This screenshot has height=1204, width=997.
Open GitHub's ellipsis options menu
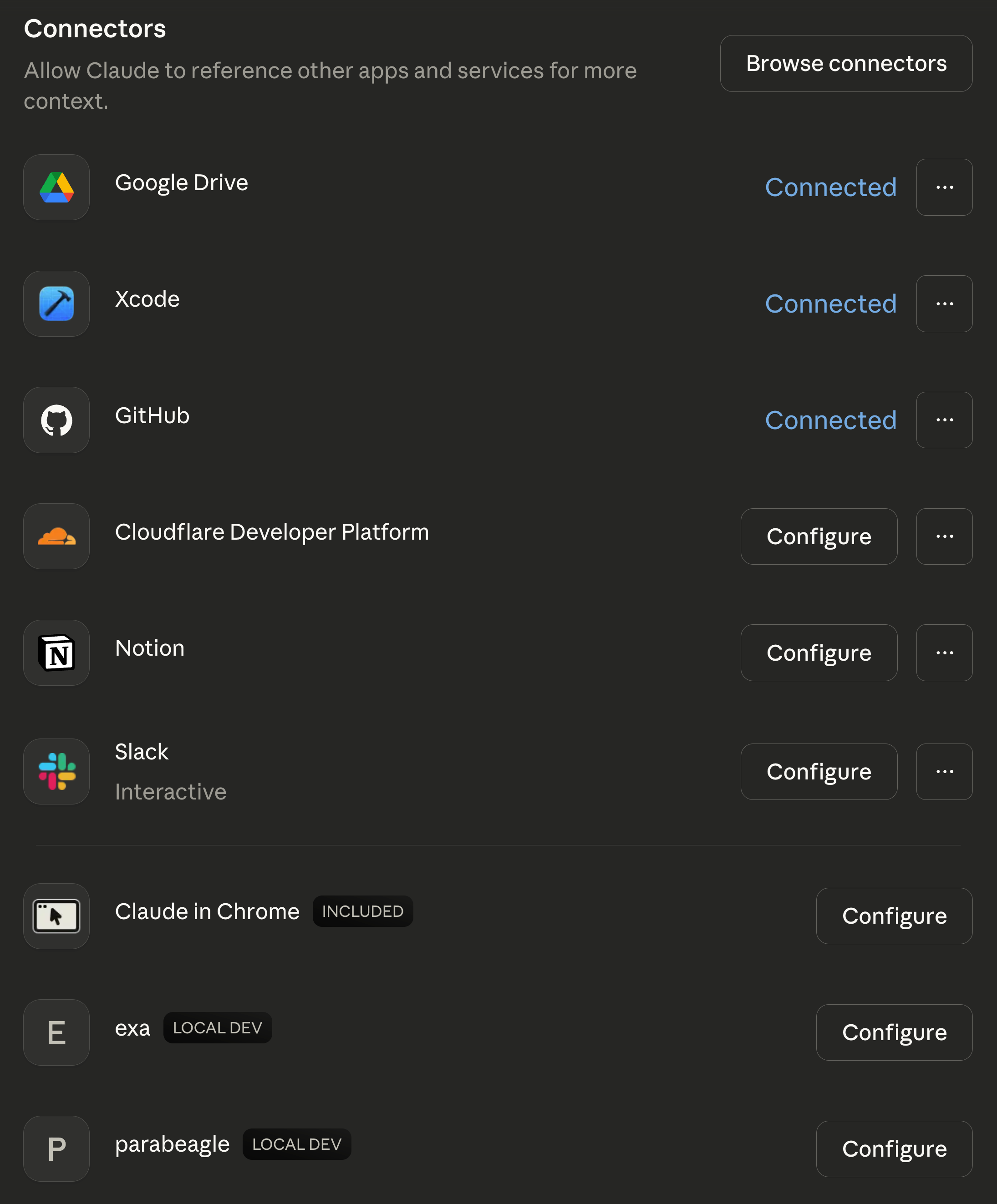[x=944, y=420]
